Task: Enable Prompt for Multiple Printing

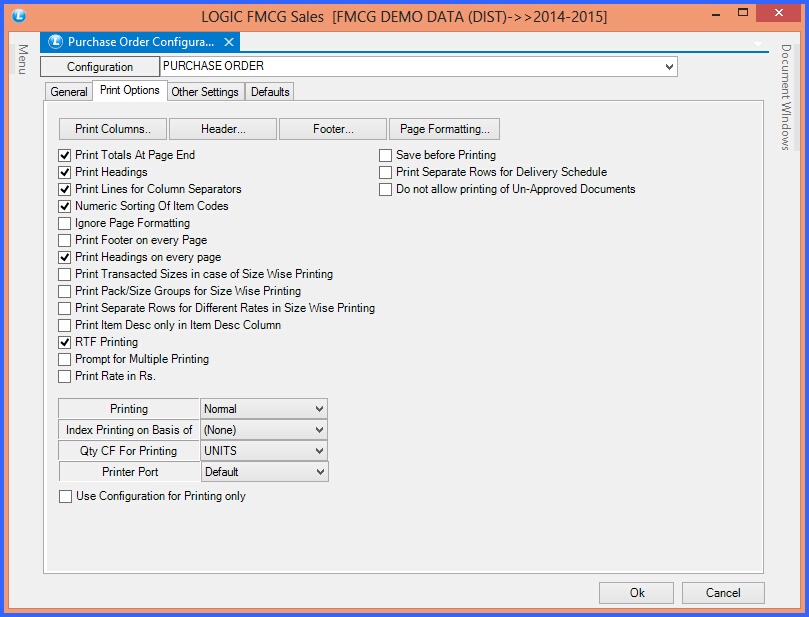Action: [64, 360]
